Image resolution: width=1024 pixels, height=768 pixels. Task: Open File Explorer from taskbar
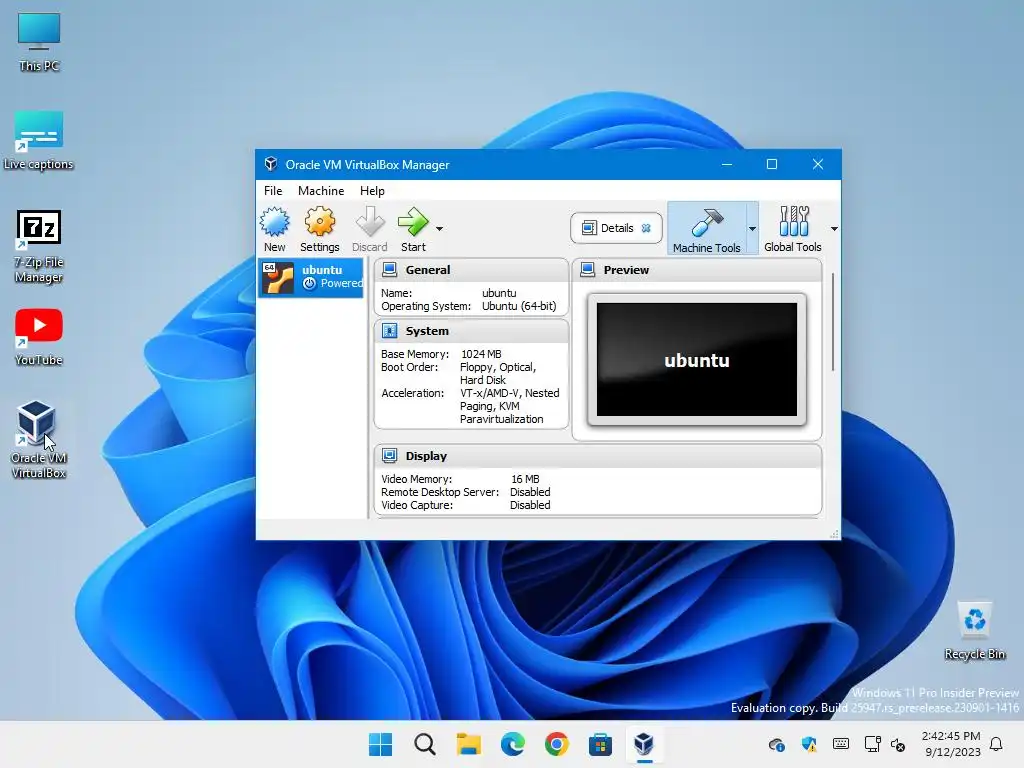tap(468, 744)
